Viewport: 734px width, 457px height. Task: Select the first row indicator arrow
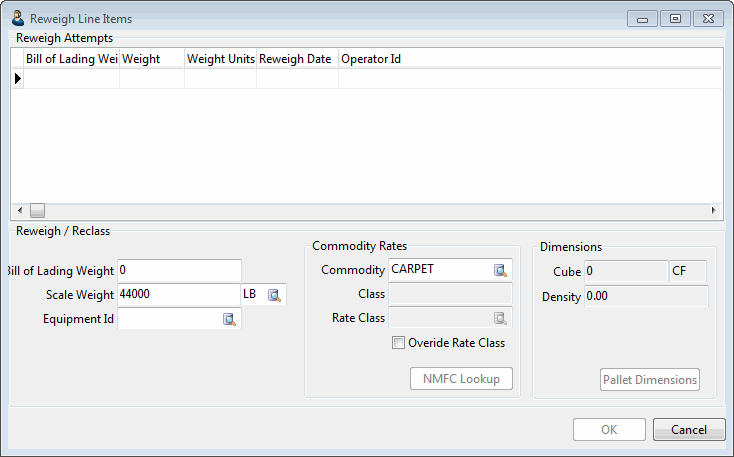point(17,78)
